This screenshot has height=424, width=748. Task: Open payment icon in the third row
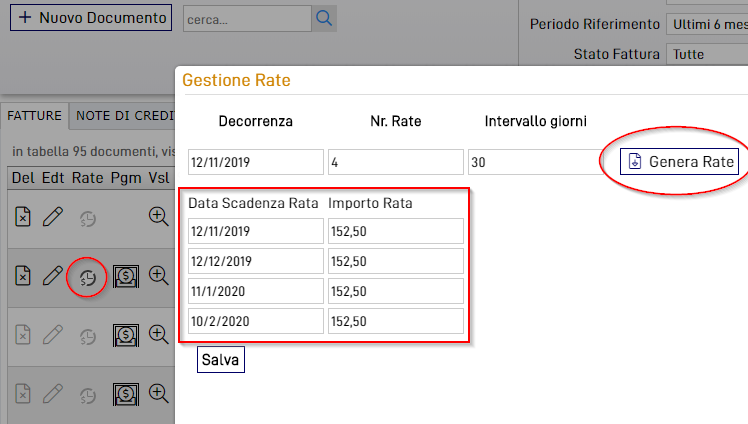click(125, 335)
